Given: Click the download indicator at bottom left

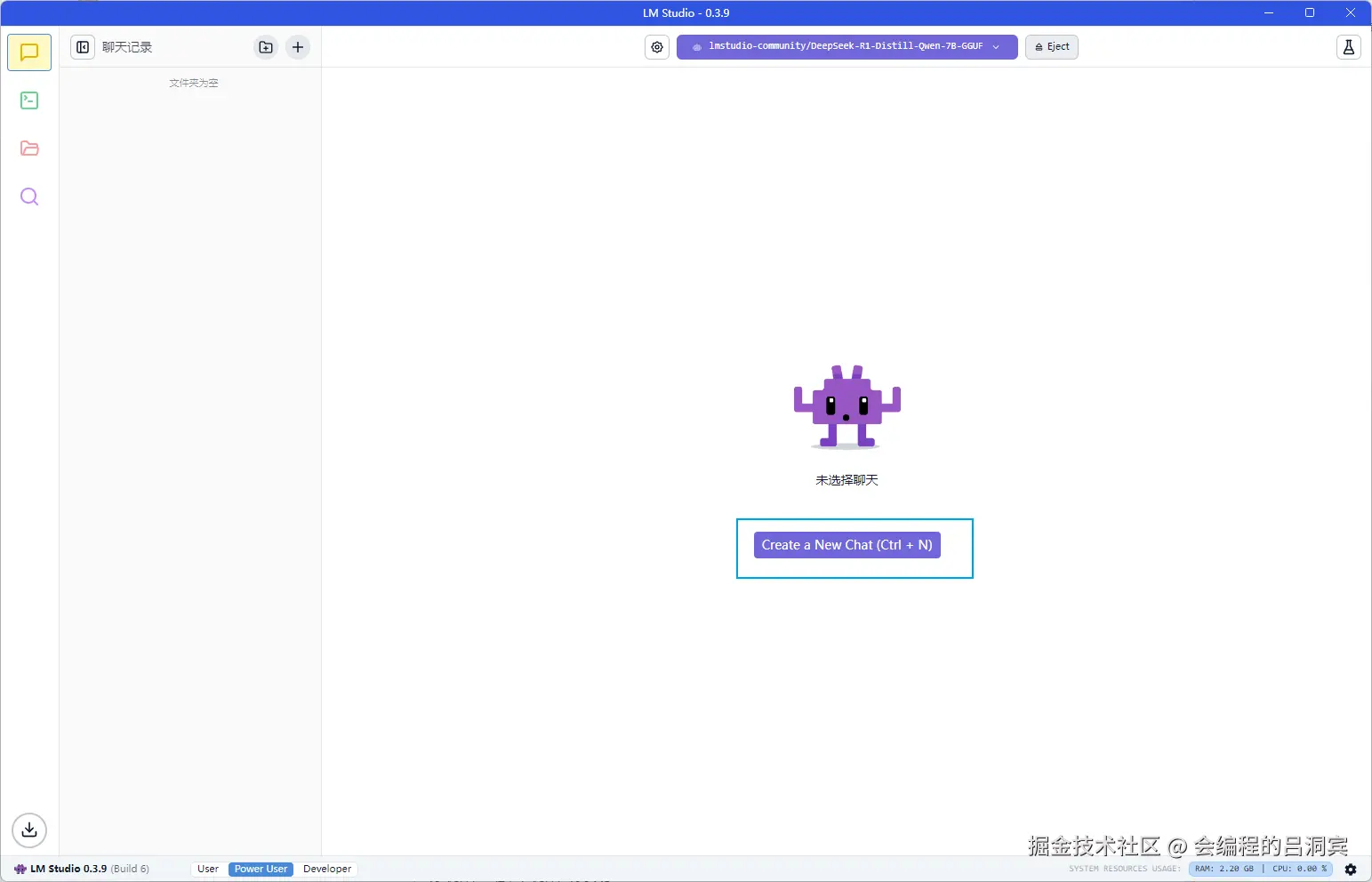Looking at the screenshot, I should tap(28, 830).
